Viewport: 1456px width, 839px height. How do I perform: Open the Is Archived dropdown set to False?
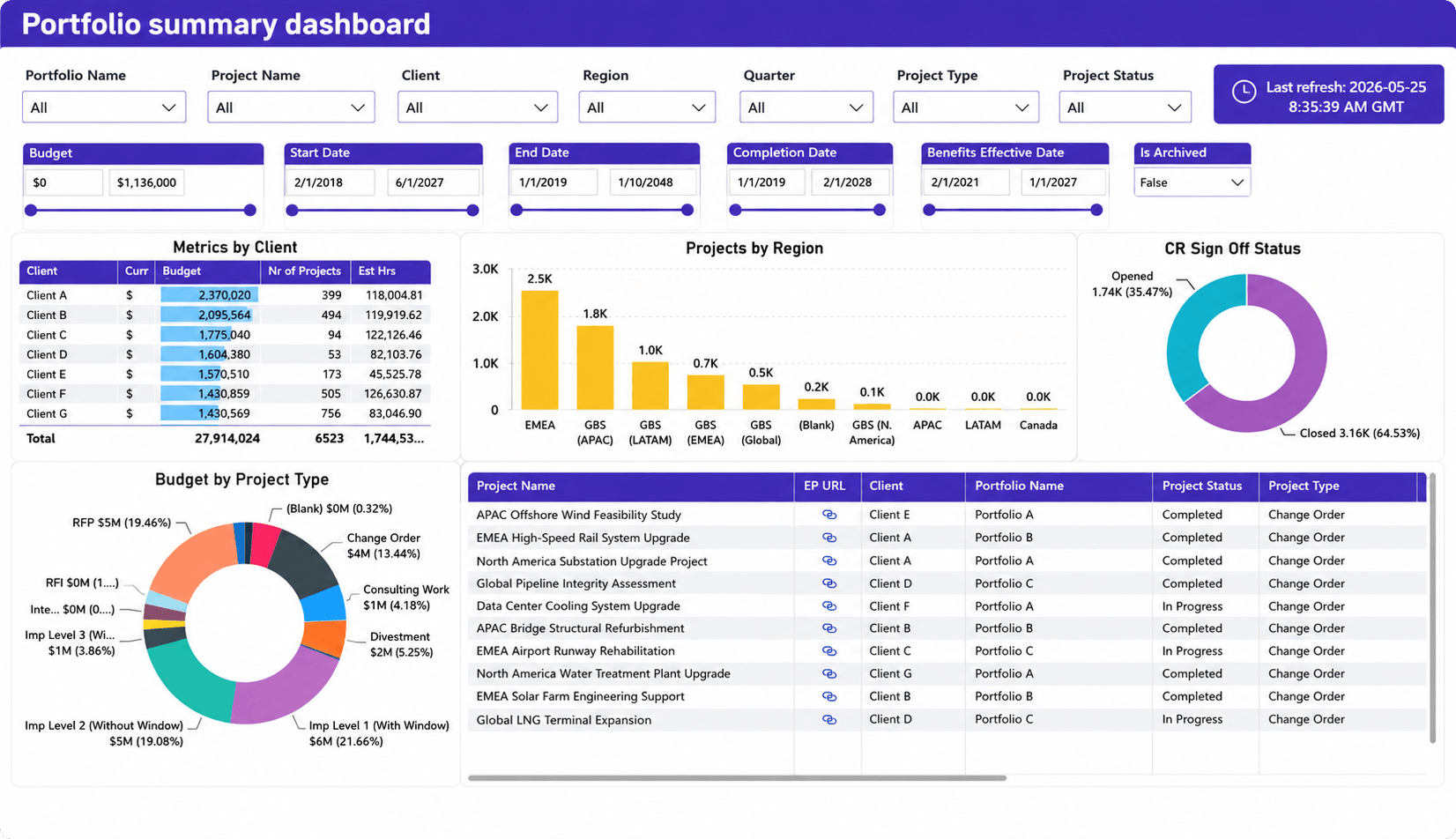(x=1192, y=182)
